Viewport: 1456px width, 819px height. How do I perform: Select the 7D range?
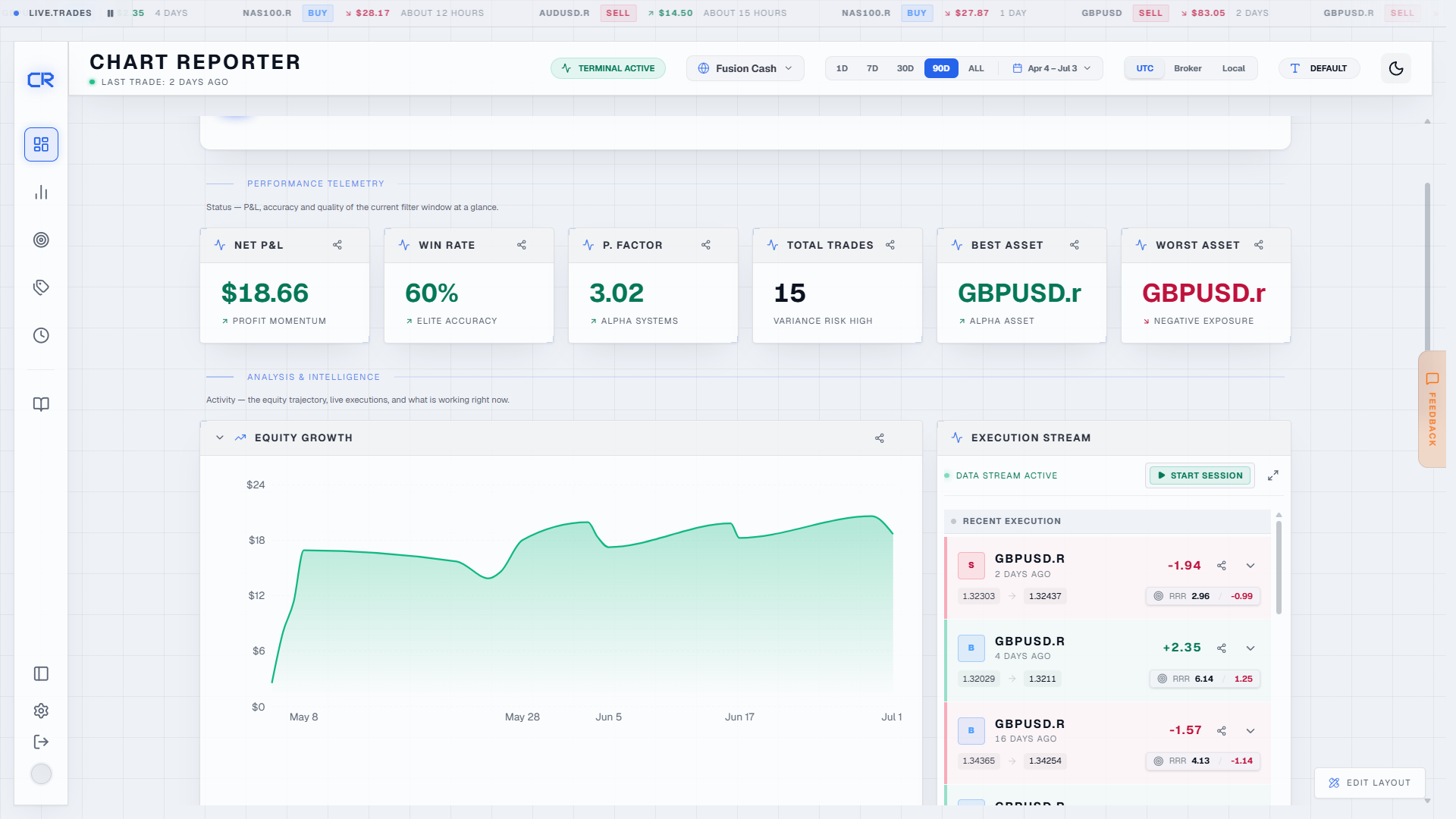872,68
